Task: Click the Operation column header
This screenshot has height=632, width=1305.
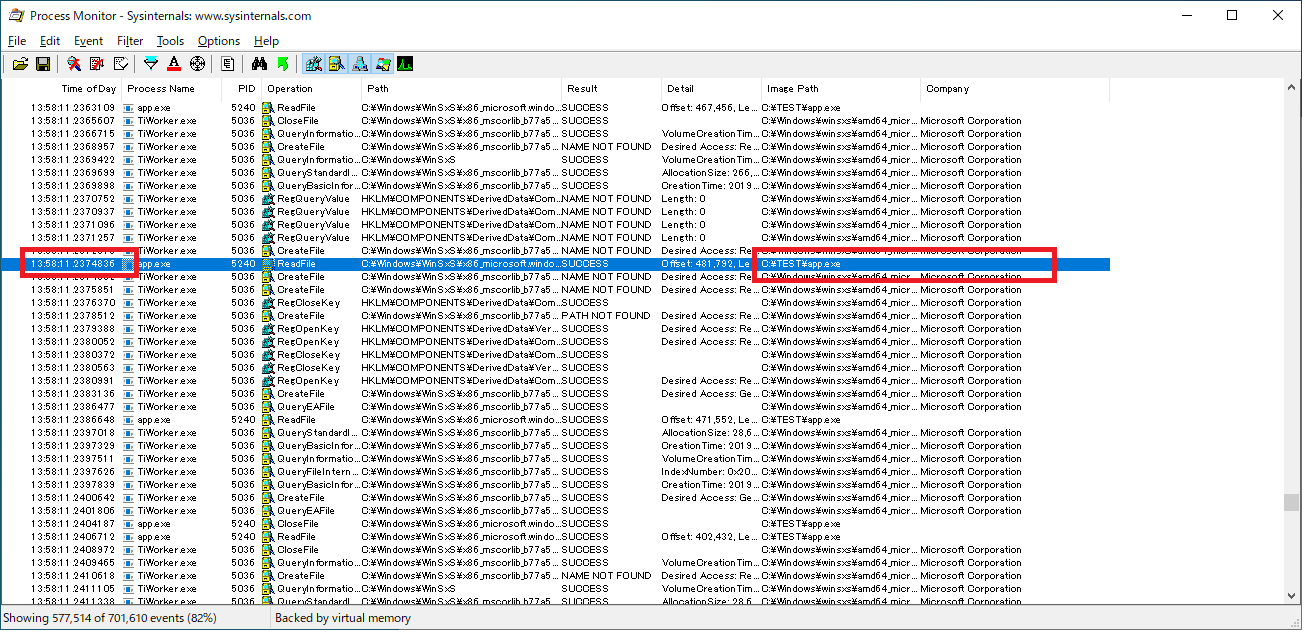Action: (x=311, y=89)
